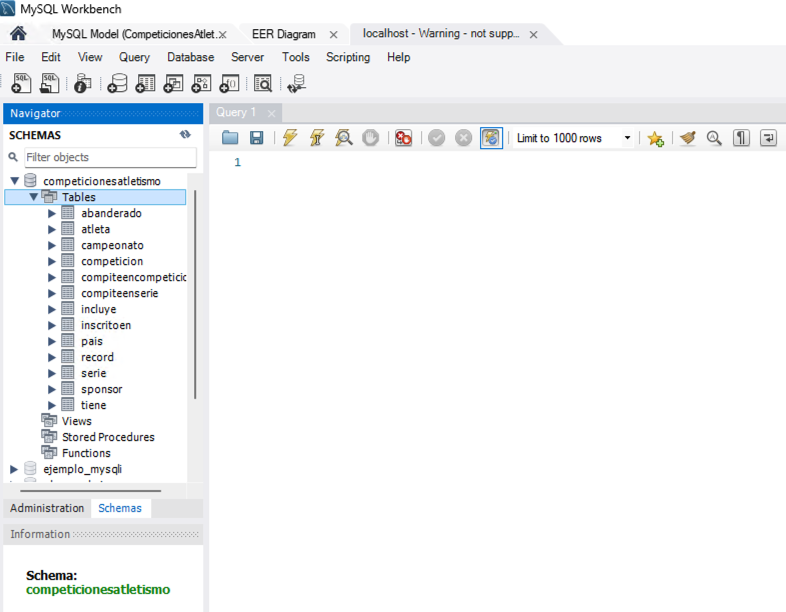Viewport: 786px width, 612px height.
Task: Save query as favorite snippet
Action: click(x=655, y=138)
